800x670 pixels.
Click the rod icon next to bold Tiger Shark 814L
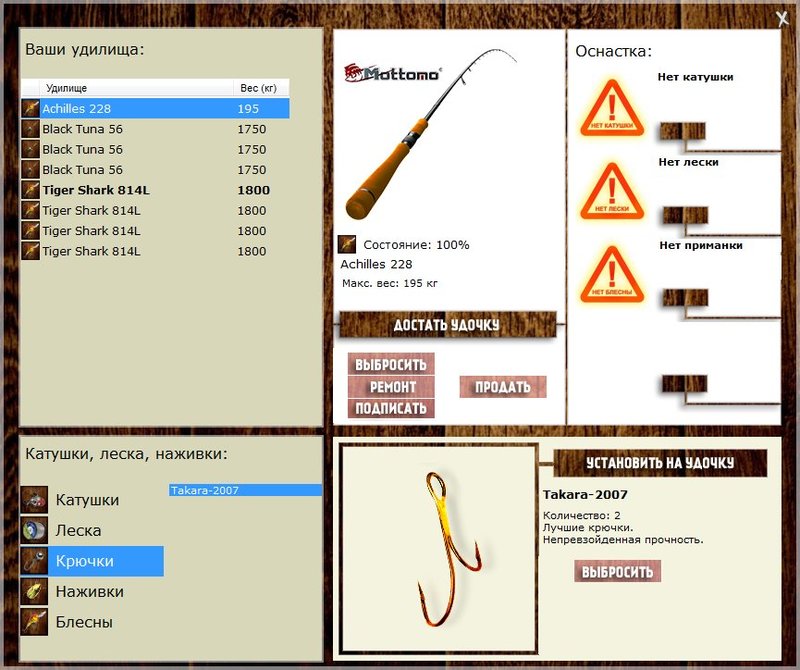31,190
